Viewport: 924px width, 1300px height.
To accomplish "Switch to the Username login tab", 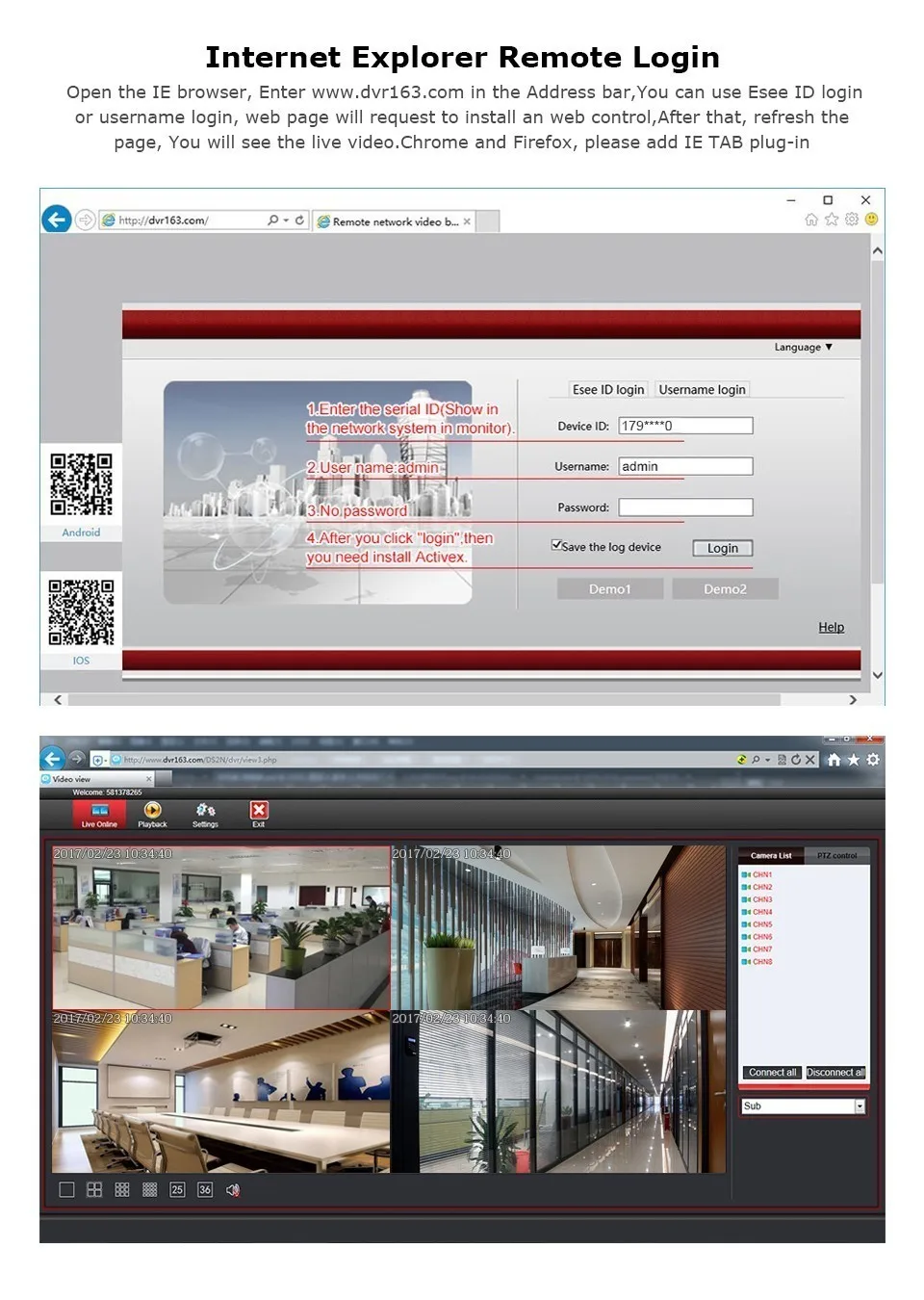I will pos(702,390).
